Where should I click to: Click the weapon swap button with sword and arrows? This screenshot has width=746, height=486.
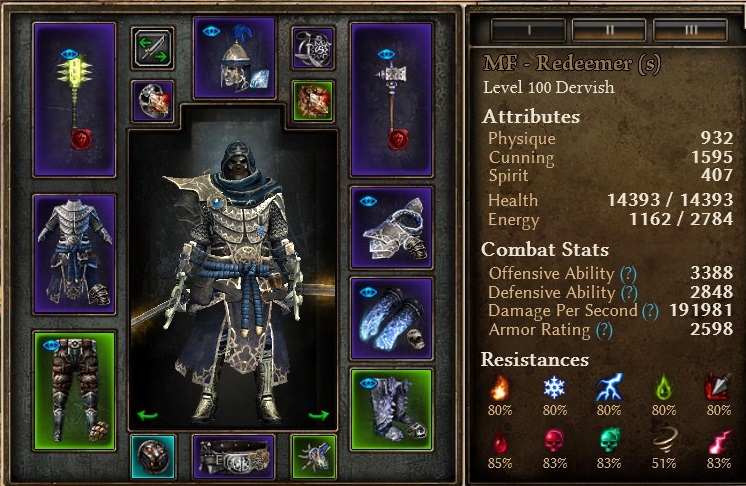[x=152, y=48]
